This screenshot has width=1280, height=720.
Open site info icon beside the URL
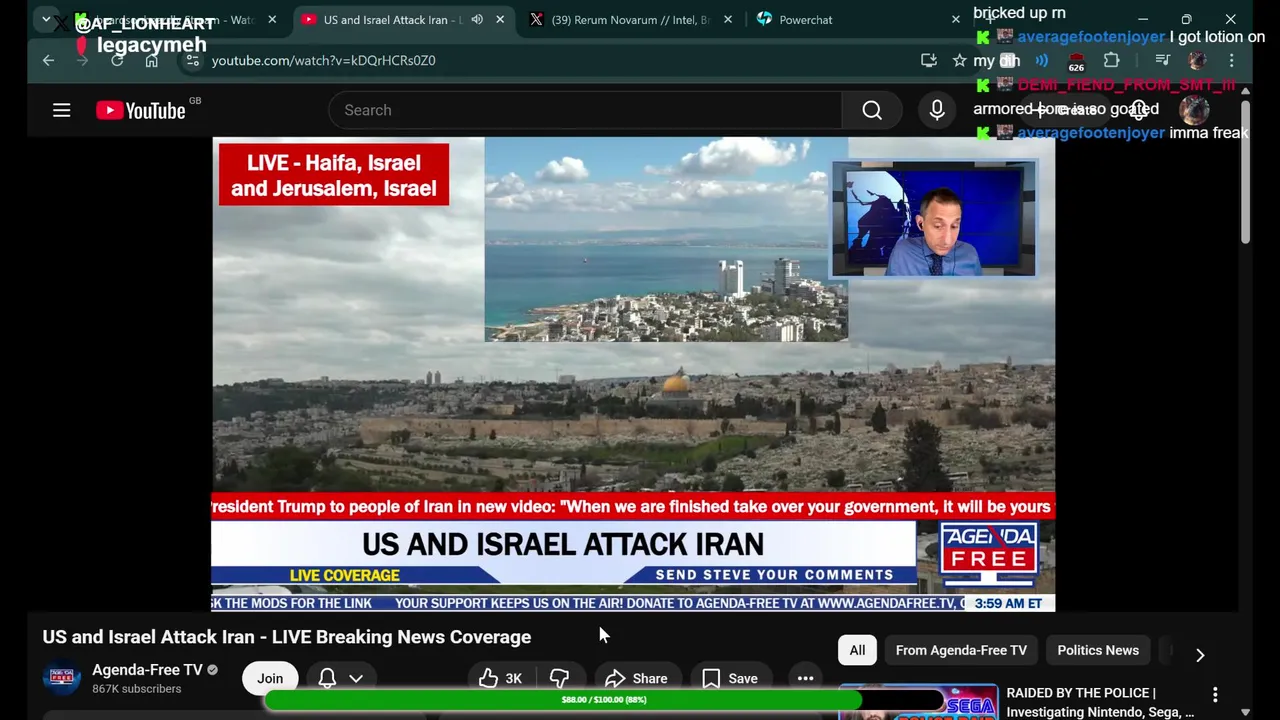pos(193,60)
